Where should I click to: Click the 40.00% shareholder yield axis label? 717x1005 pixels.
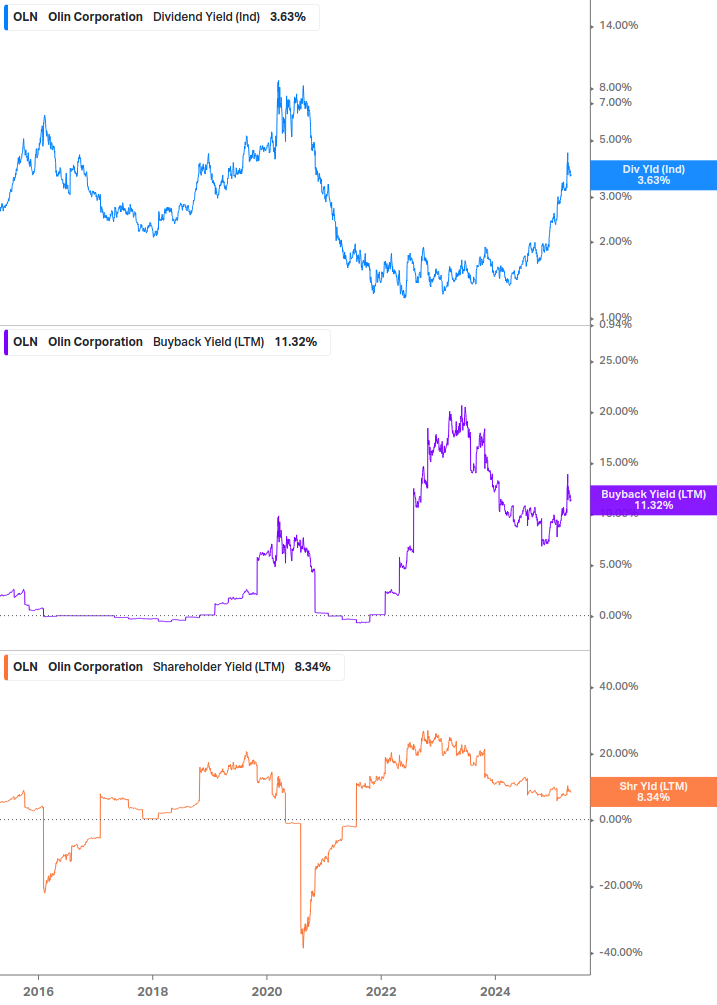(x=618, y=686)
